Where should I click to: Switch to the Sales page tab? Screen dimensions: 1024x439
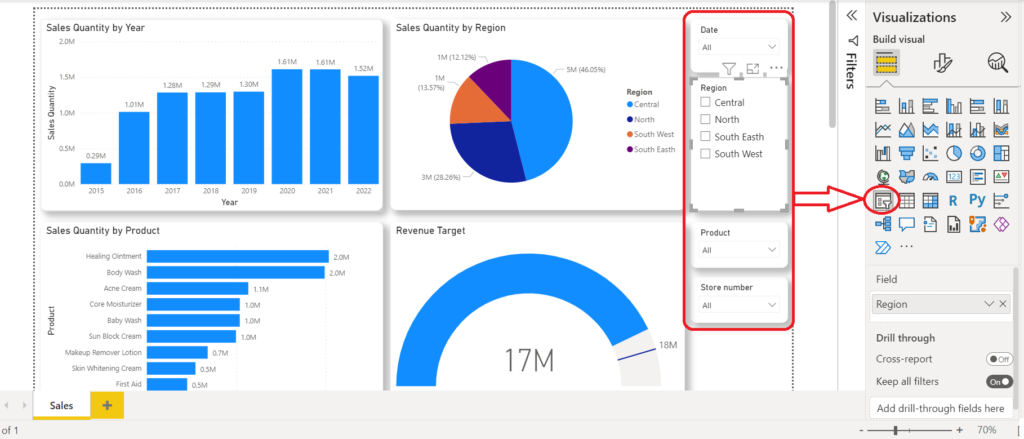tap(61, 406)
